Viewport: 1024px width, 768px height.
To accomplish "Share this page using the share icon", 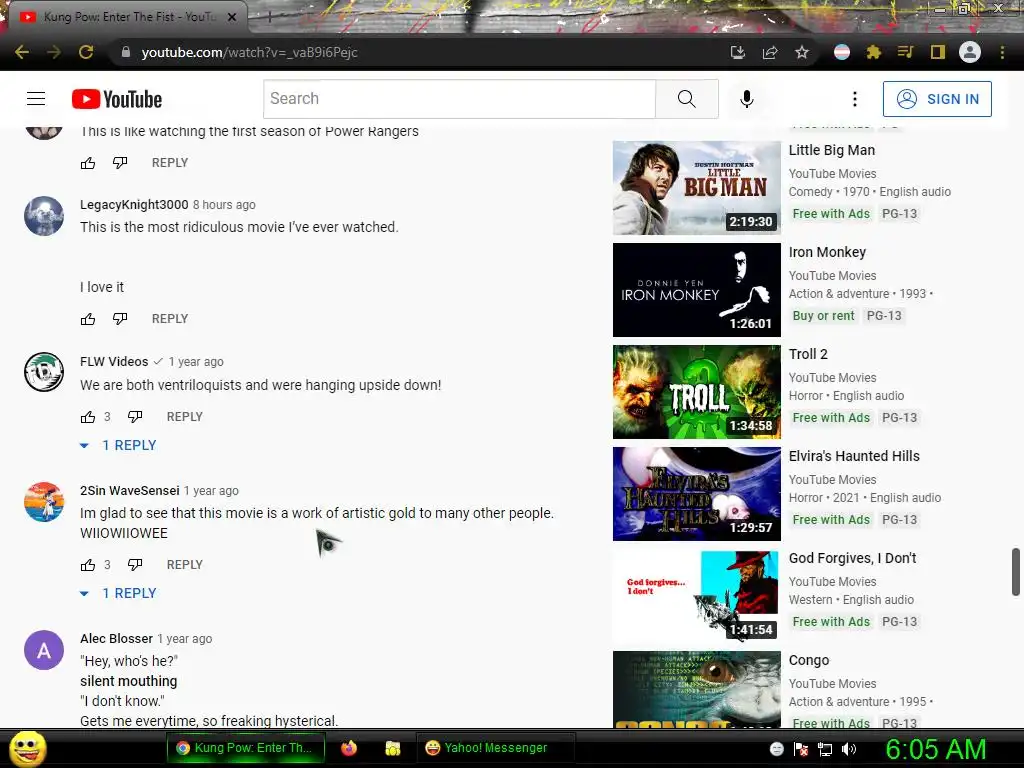I will tap(770, 52).
